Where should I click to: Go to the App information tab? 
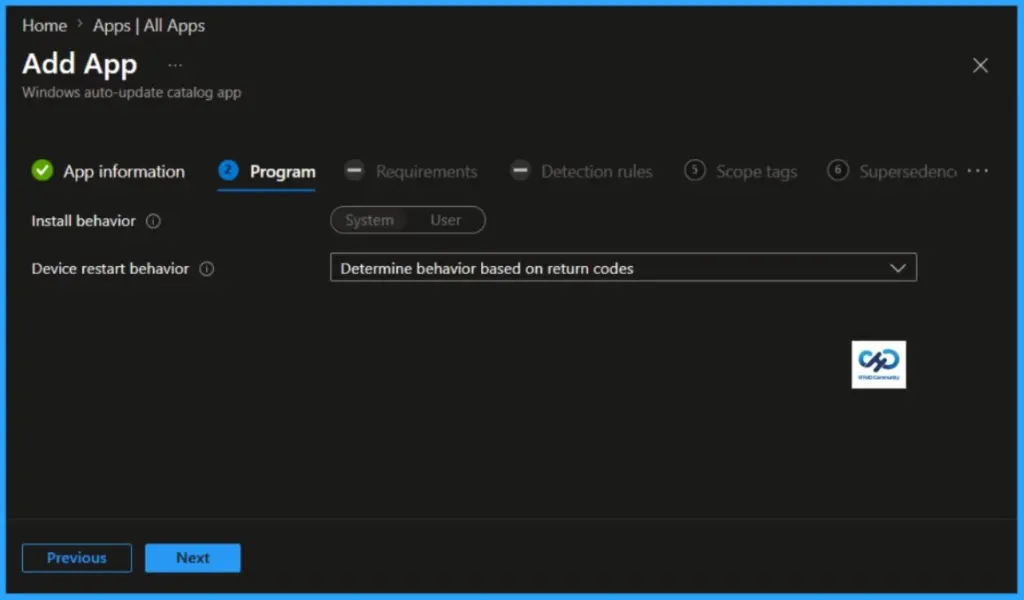[108, 171]
